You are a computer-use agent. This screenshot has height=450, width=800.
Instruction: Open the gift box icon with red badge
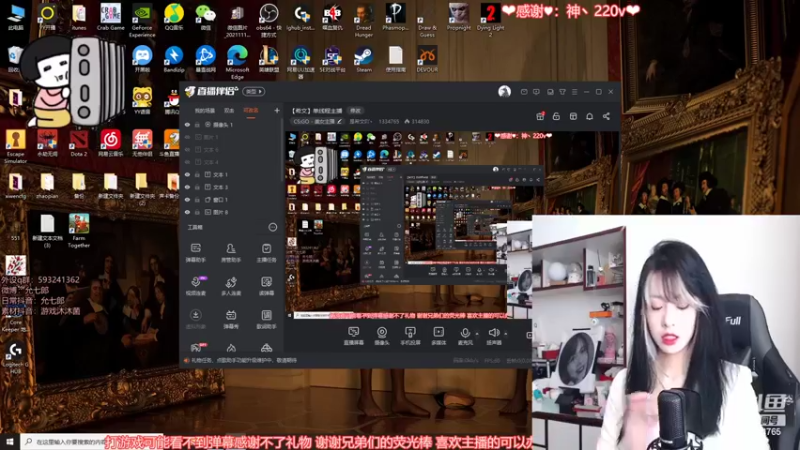[x=540, y=116]
